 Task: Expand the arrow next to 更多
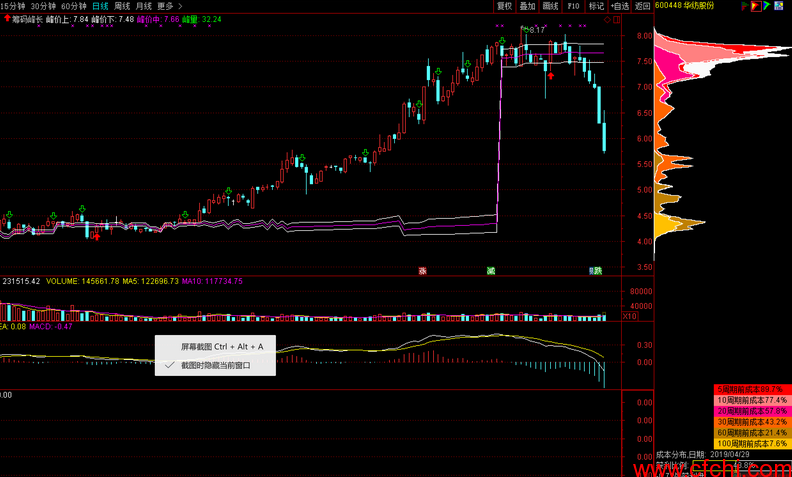181,6
